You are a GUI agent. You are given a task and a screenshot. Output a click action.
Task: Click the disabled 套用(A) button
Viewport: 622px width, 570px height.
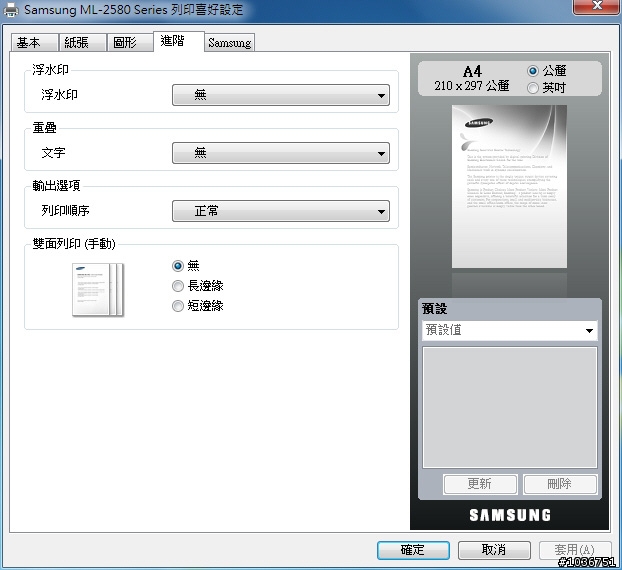point(575,550)
